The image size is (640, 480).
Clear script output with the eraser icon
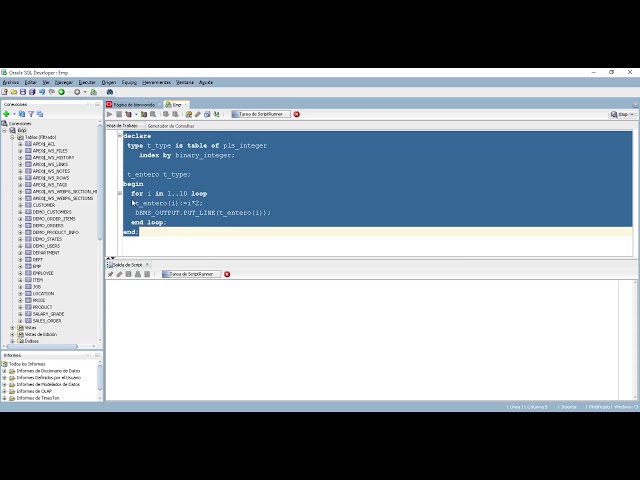click(x=119, y=274)
